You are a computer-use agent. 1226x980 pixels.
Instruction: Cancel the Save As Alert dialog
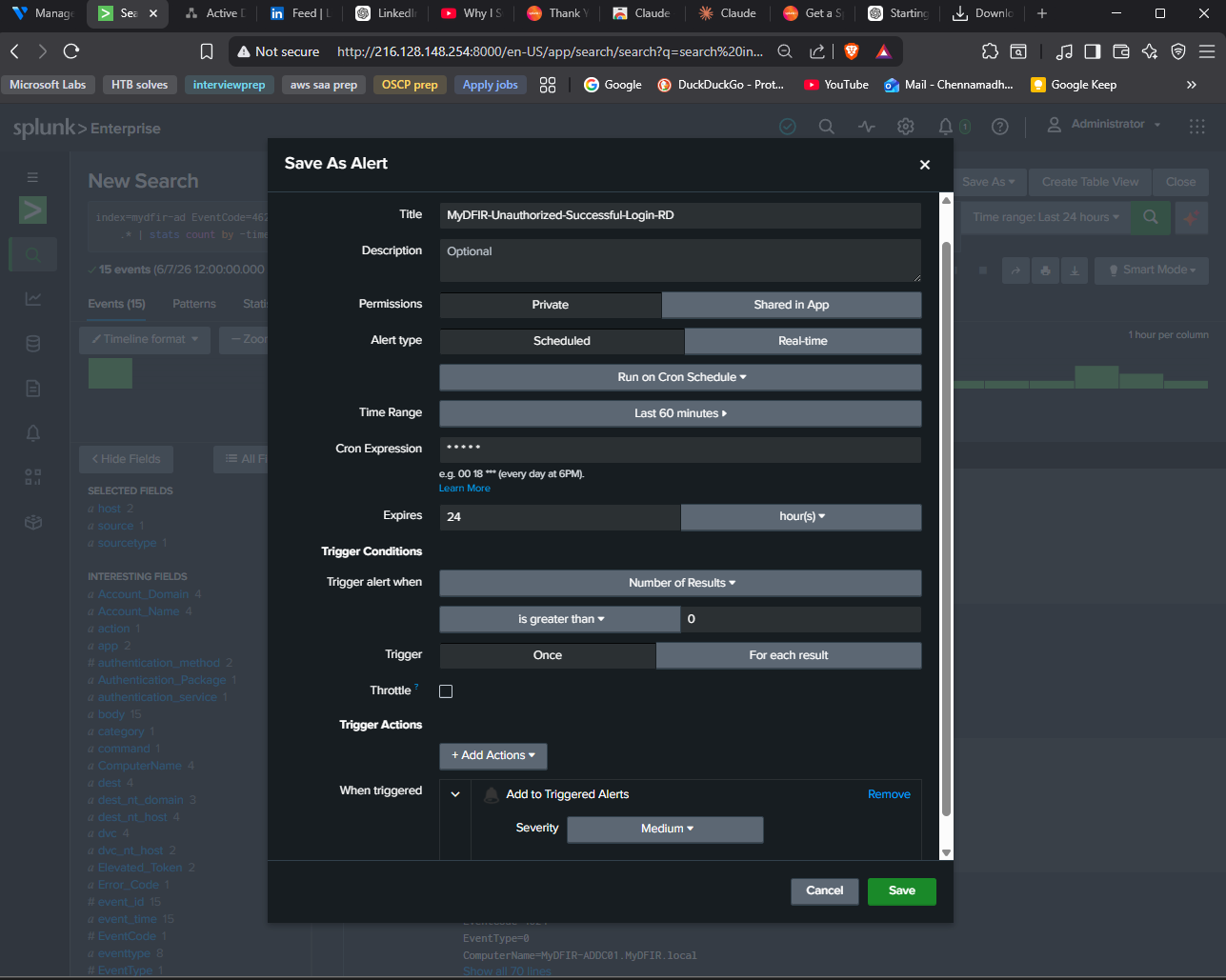[824, 891]
